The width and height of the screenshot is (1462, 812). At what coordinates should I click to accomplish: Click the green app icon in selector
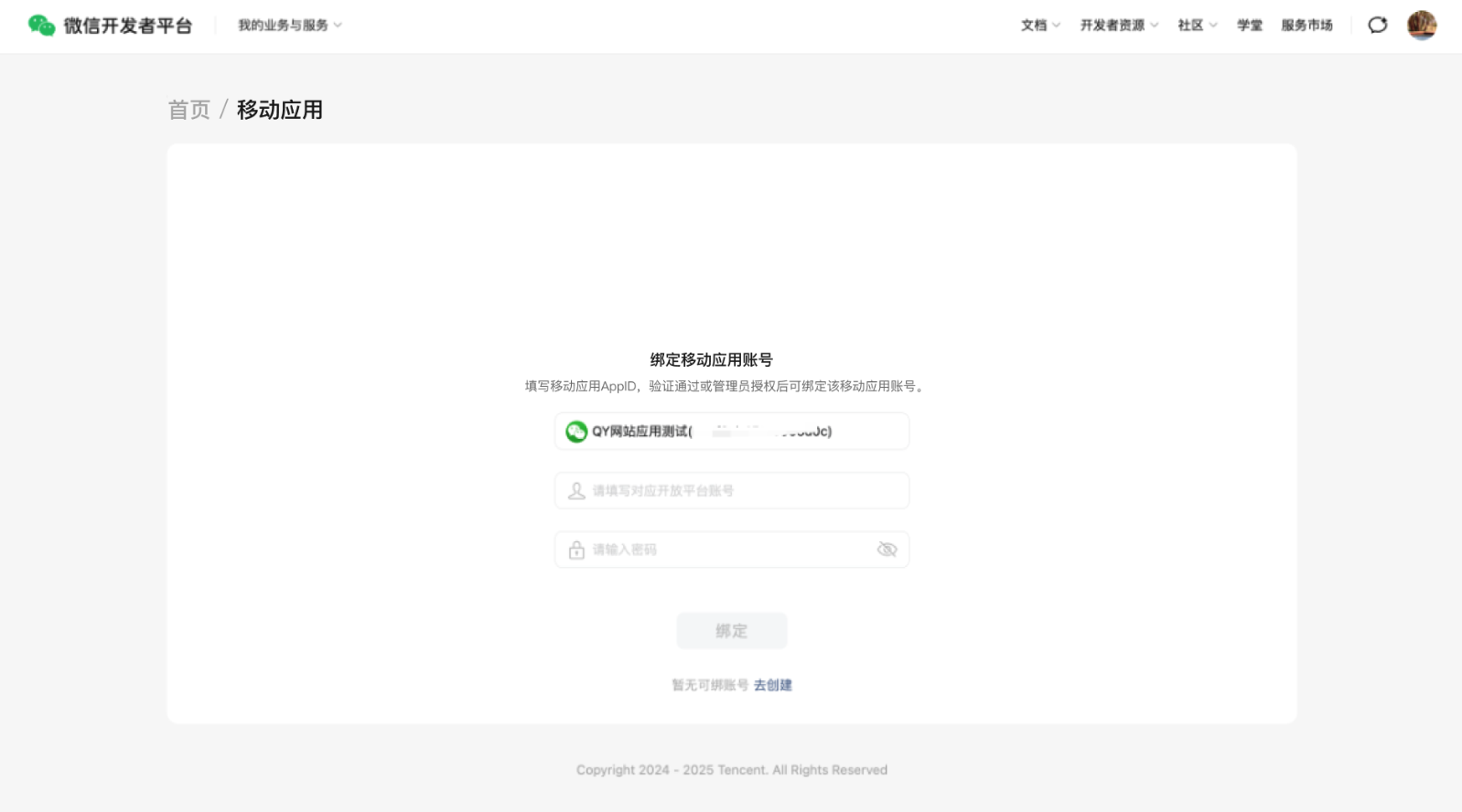pos(576,432)
